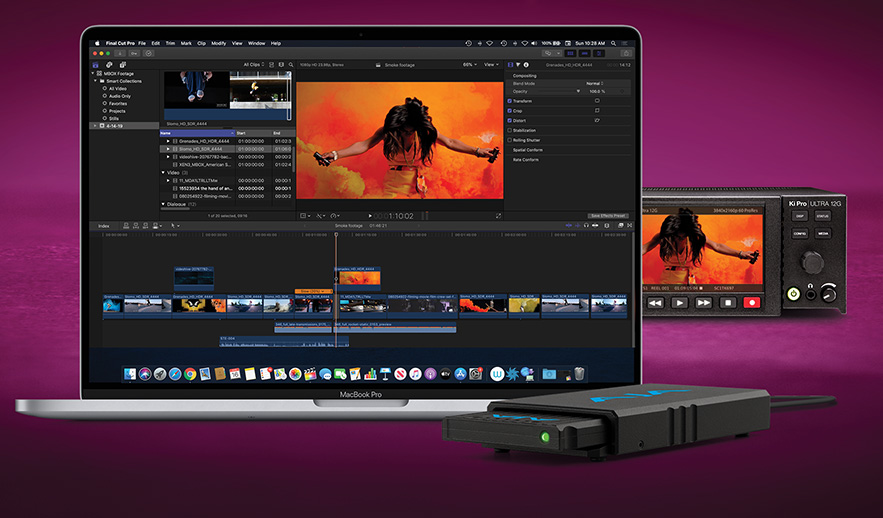The height and width of the screenshot is (518, 883).
Task: Enter full-screen viewer playback icon
Action: [x=498, y=216]
